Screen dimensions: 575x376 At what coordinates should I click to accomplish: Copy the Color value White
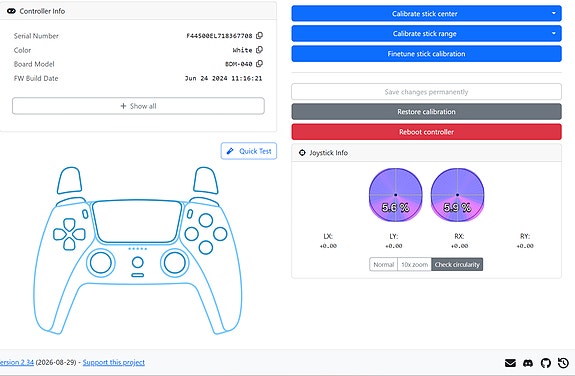pos(259,50)
